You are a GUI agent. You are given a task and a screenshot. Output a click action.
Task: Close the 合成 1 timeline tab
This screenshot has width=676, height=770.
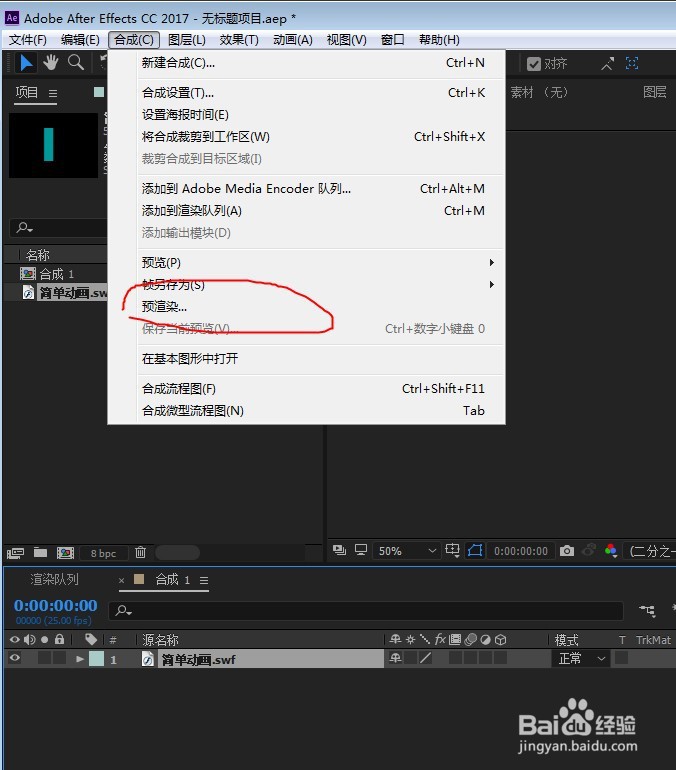tap(121, 580)
